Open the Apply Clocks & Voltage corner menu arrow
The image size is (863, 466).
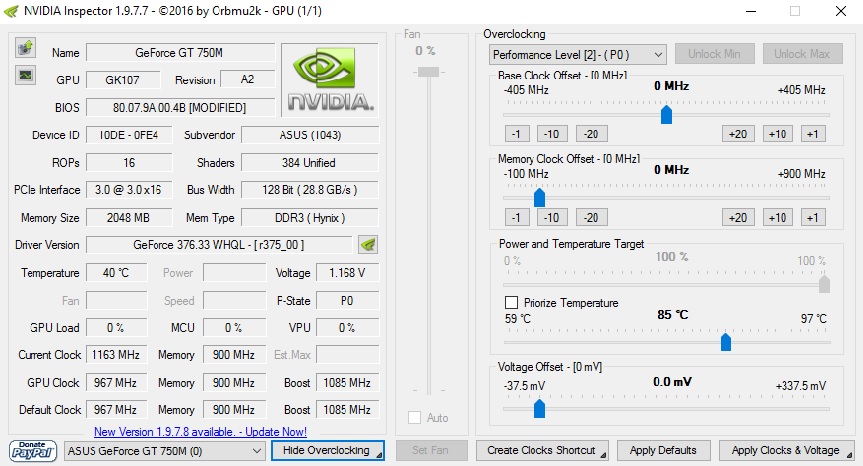pyautogui.click(x=848, y=455)
